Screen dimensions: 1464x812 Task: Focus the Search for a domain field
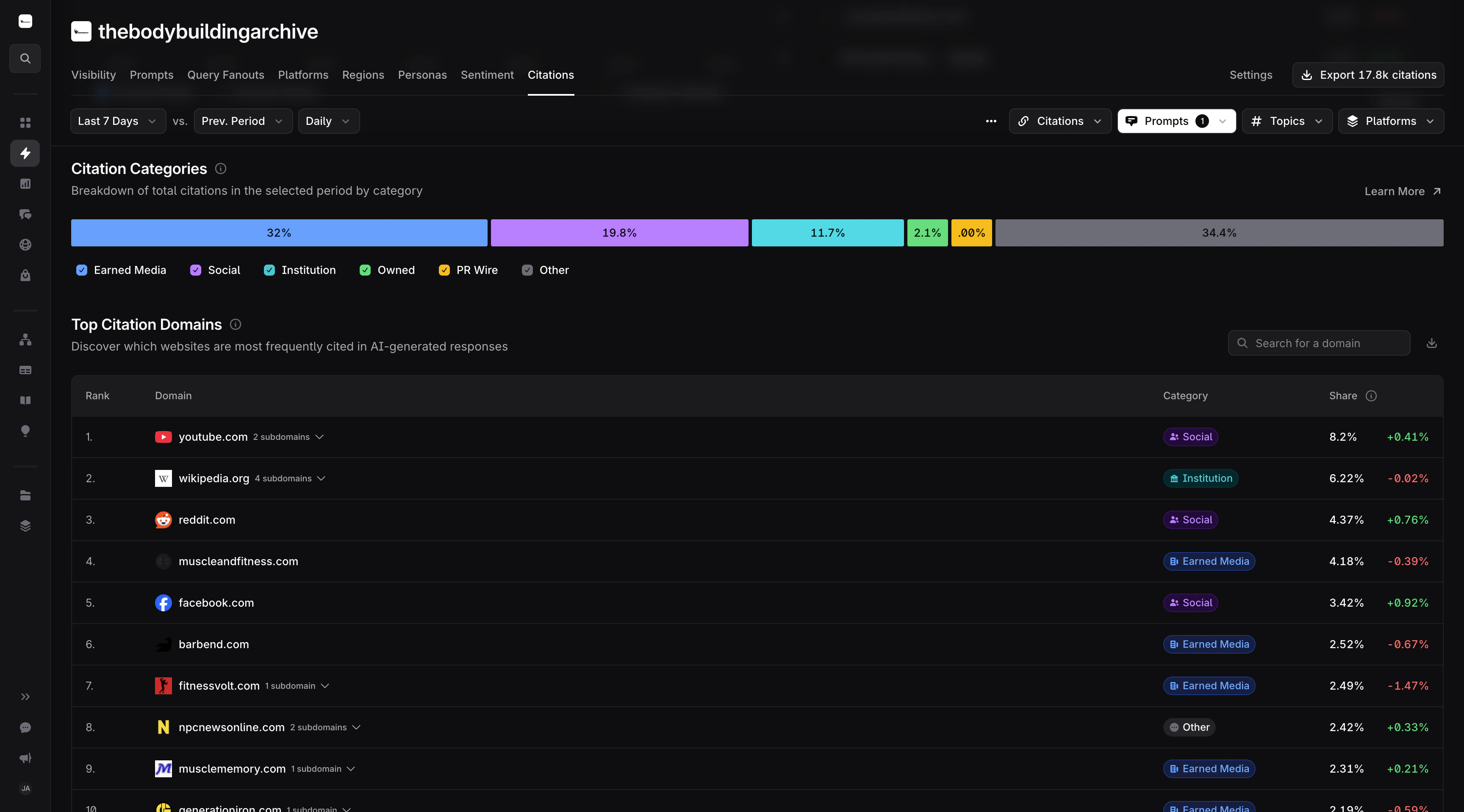(1319, 343)
